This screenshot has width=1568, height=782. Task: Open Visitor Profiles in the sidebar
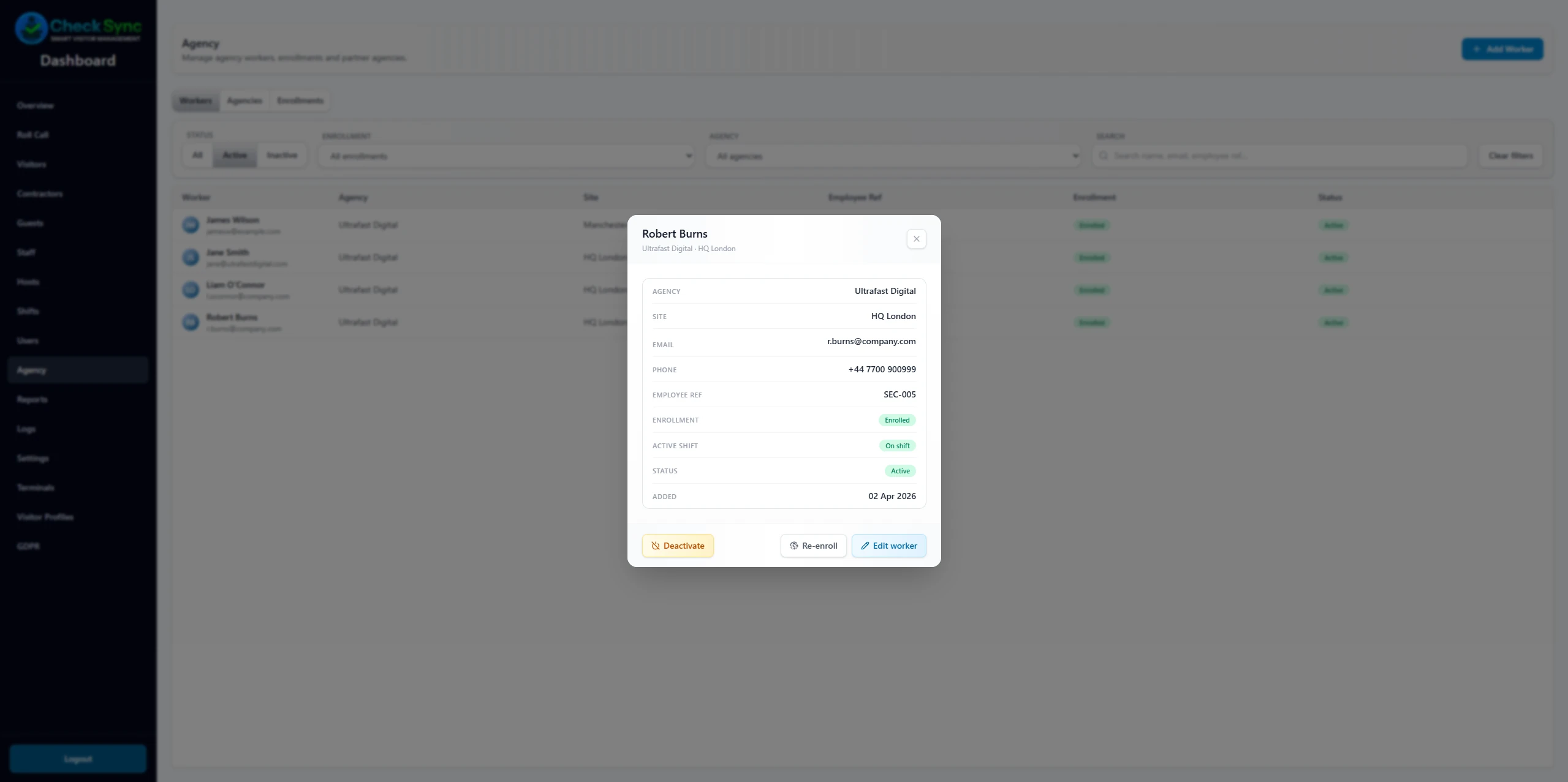click(x=78, y=517)
